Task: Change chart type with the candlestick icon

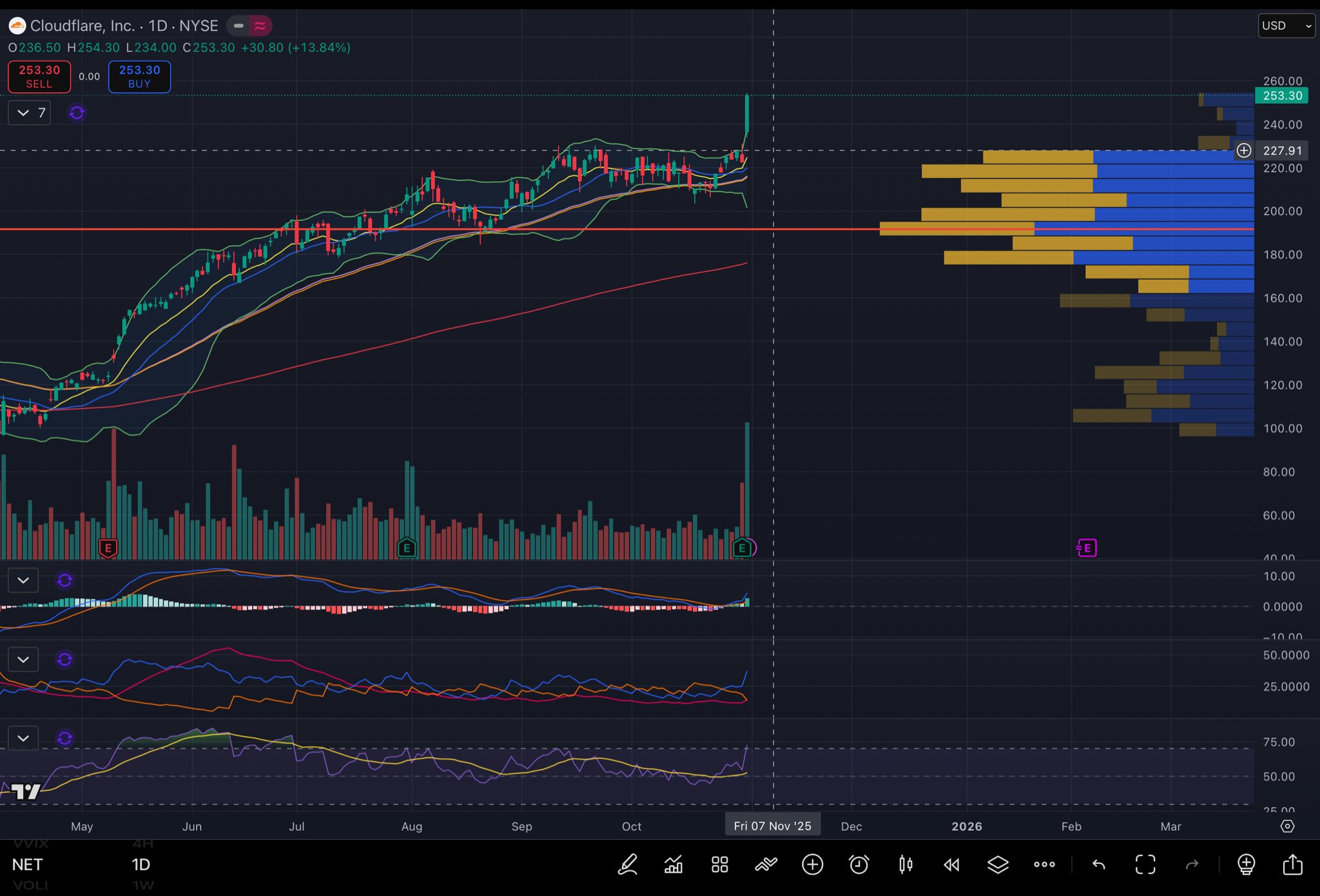Action: [906, 864]
